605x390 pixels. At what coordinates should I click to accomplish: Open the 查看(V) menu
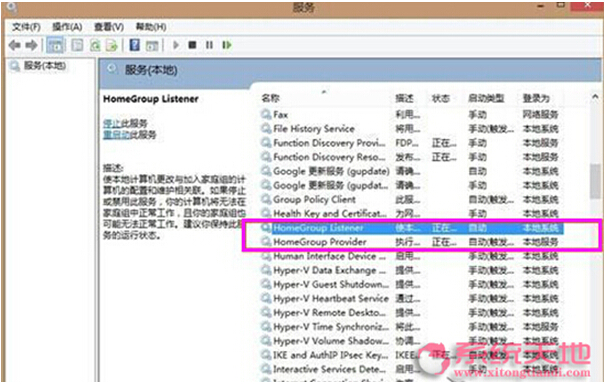pos(109,27)
